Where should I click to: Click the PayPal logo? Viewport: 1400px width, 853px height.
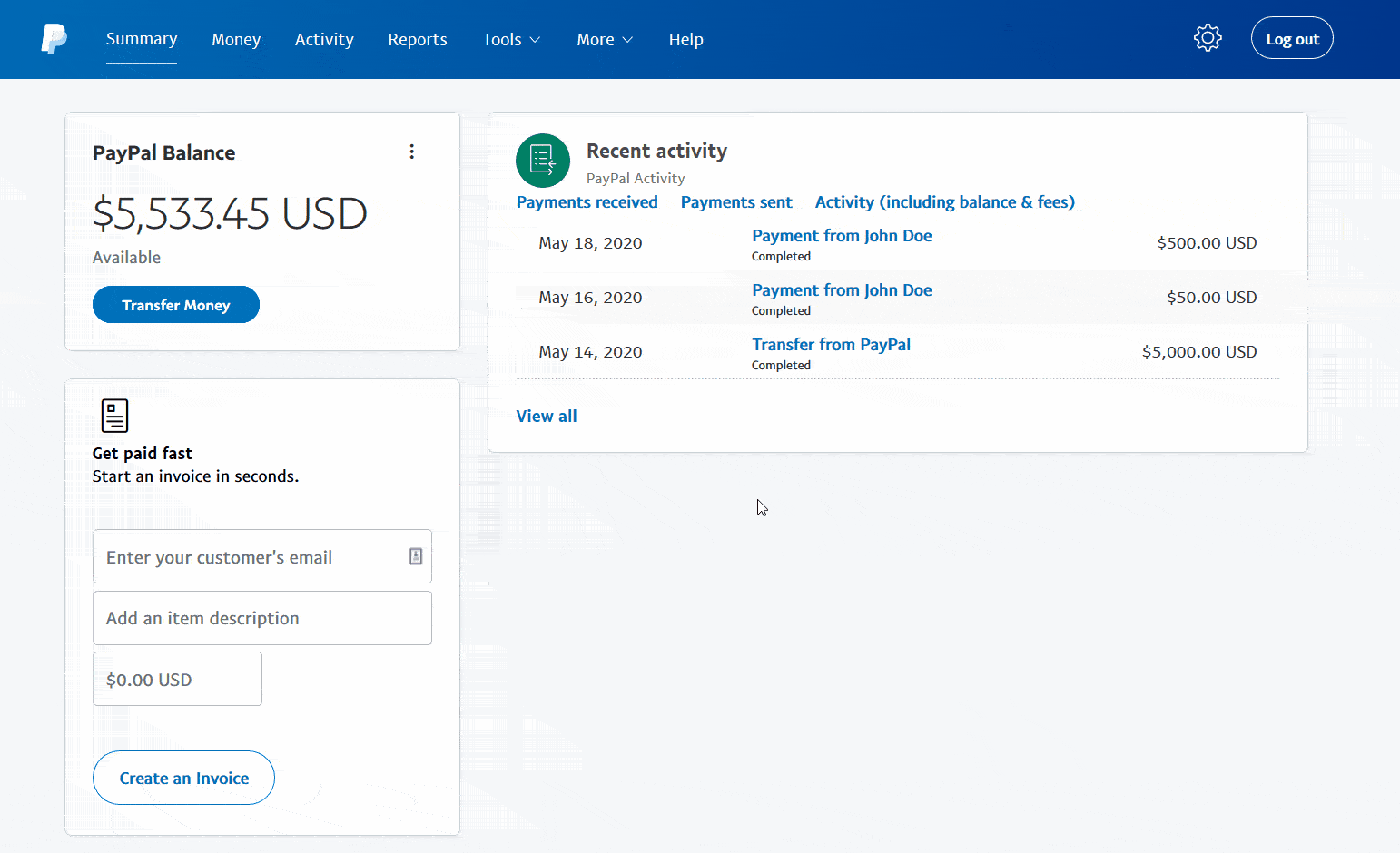pyautogui.click(x=54, y=38)
